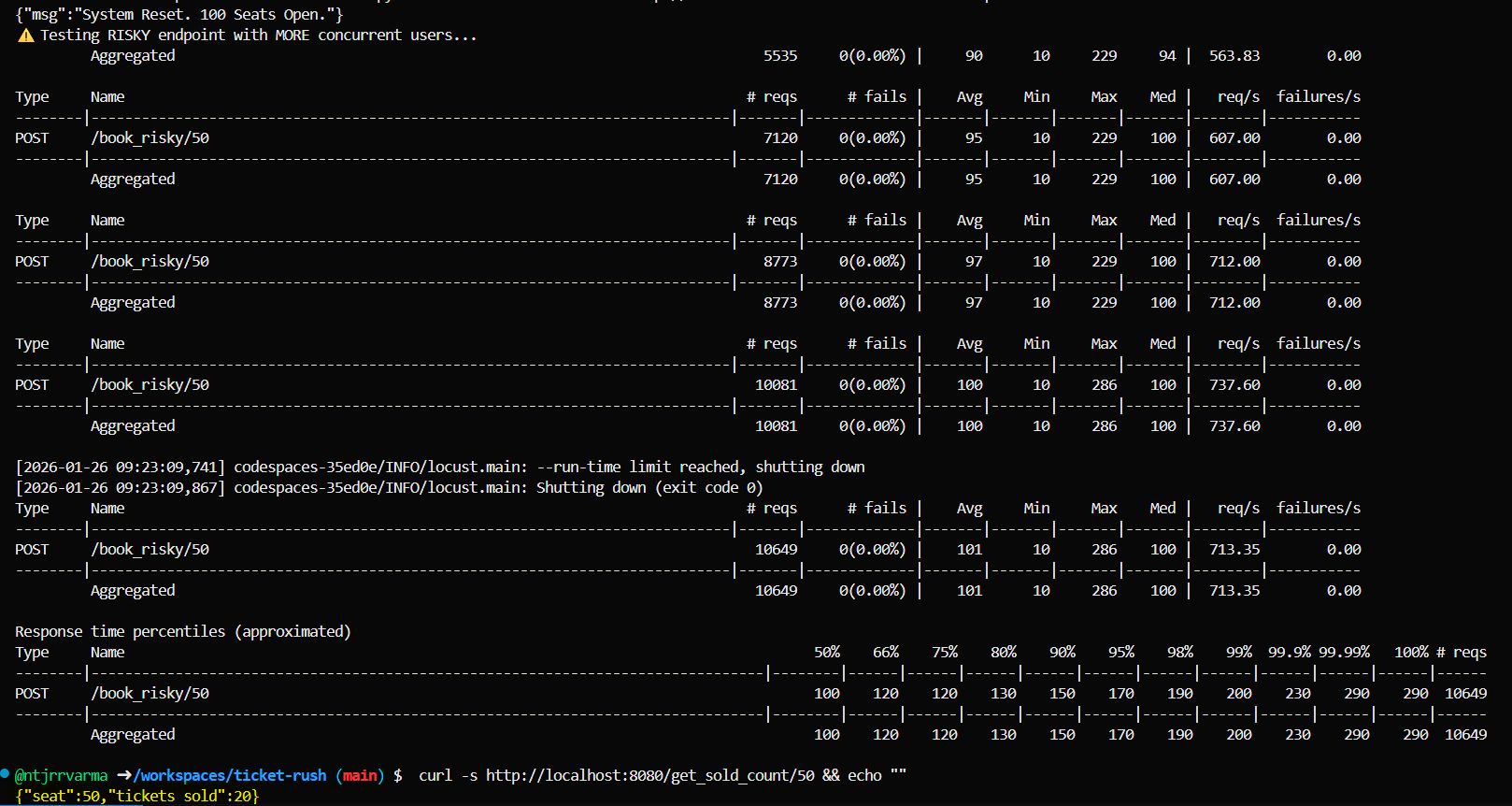Click the /workspaces/ticket-rush path in prompt
The width and height of the screenshot is (1512, 806).
coord(230,775)
